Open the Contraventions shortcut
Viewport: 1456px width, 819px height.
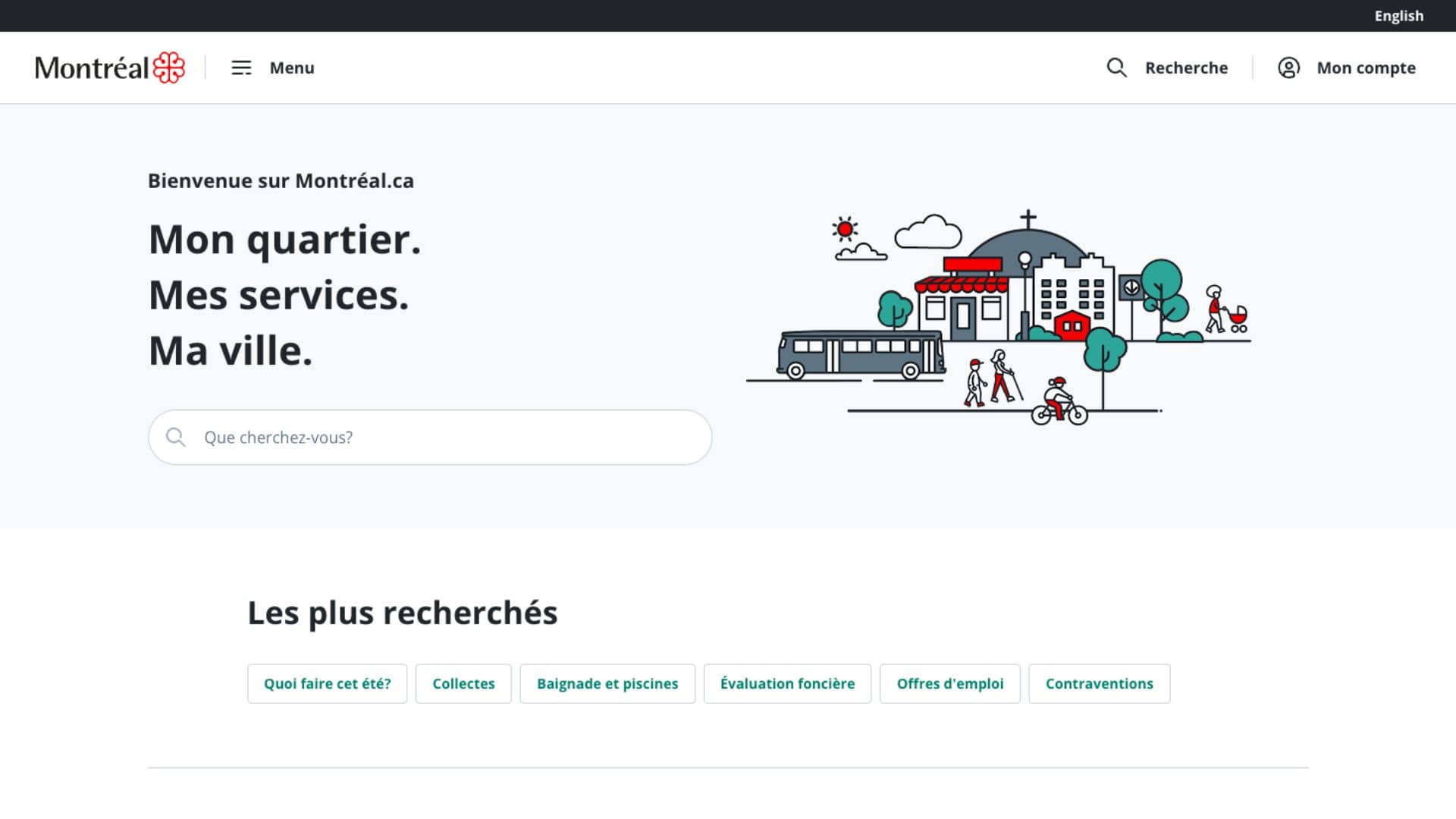click(1099, 683)
